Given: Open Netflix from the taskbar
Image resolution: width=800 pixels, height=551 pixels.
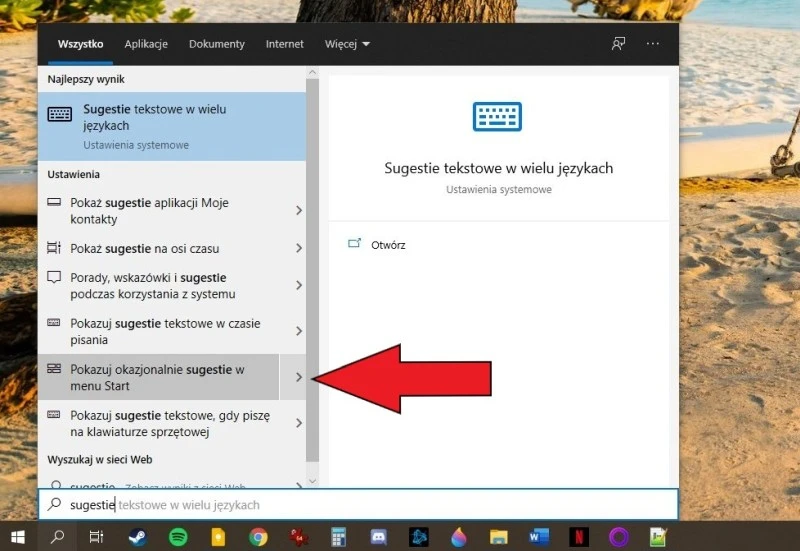Looking at the screenshot, I should (x=580, y=537).
